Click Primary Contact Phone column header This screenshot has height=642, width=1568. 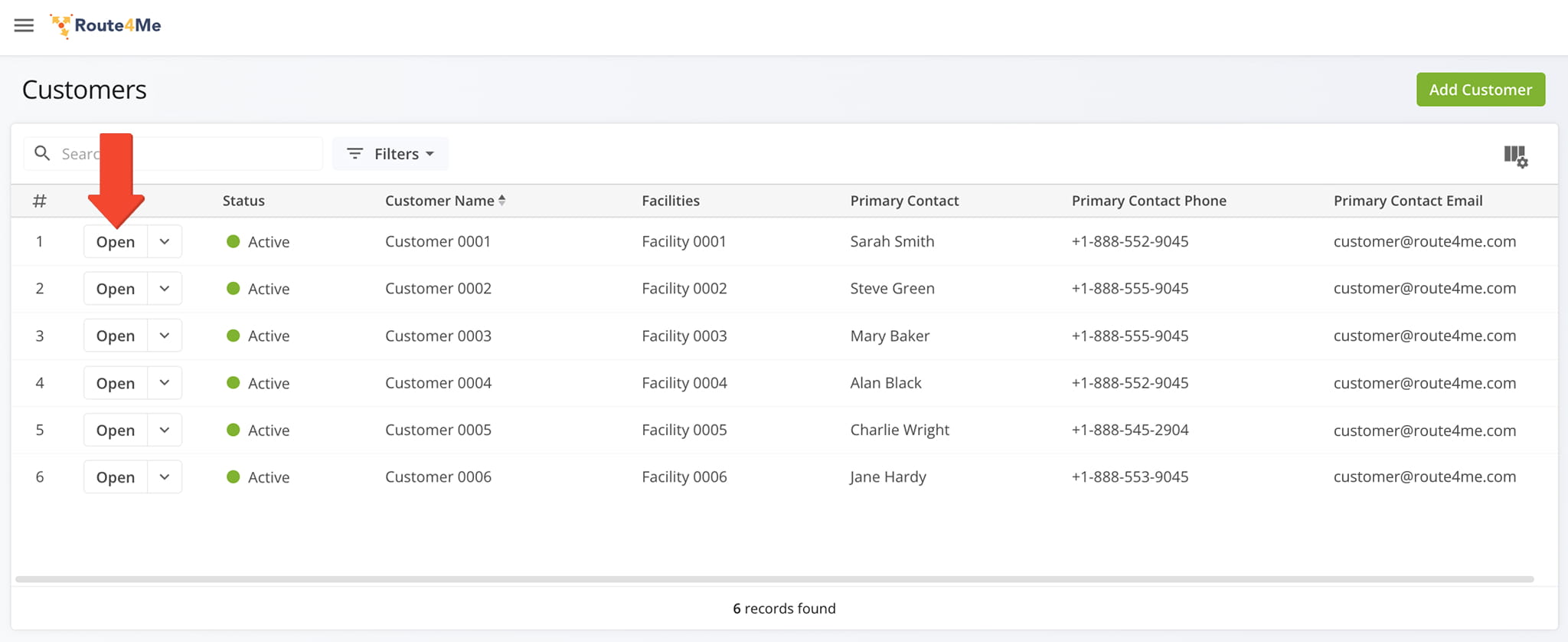click(x=1148, y=201)
